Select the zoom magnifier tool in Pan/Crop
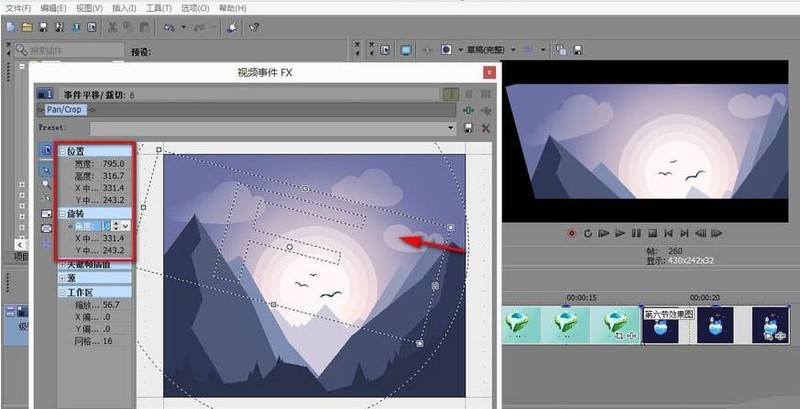This screenshot has width=800, height=409. [x=46, y=185]
